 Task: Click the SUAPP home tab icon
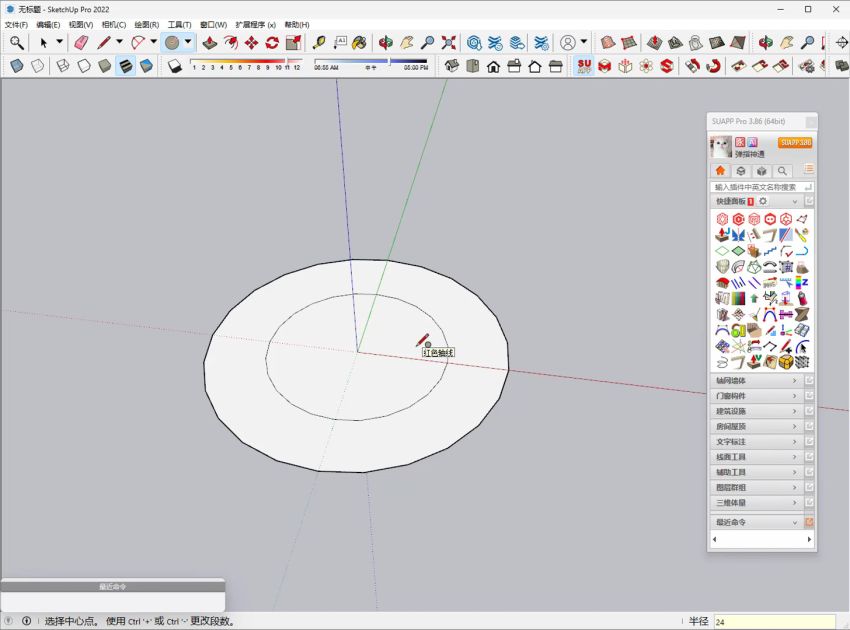720,171
